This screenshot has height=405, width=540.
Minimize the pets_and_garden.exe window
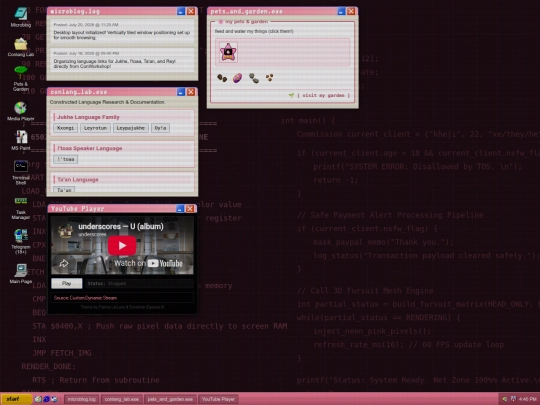pos(341,11)
